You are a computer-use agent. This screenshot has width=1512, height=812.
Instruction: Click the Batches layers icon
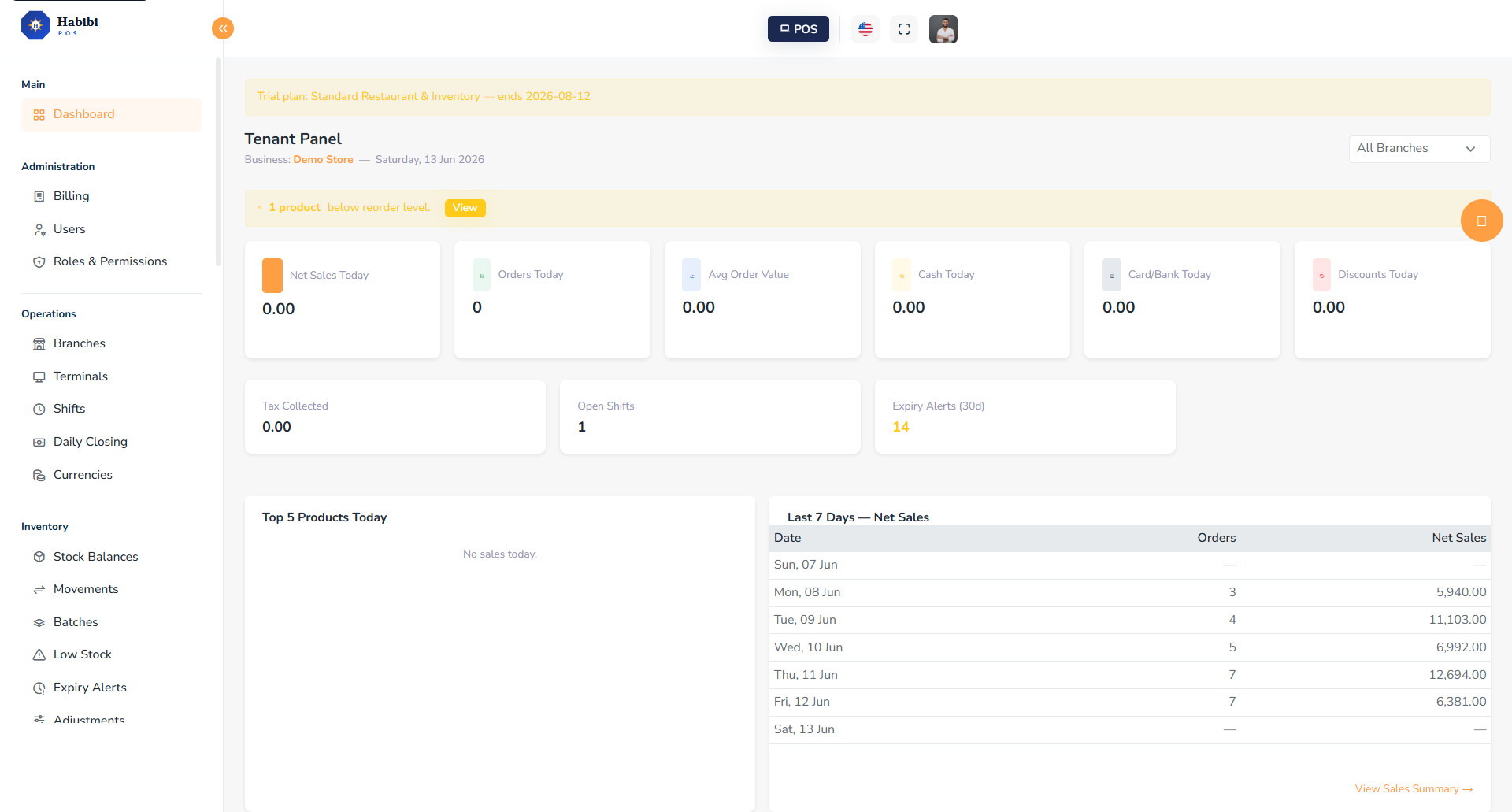click(39, 622)
